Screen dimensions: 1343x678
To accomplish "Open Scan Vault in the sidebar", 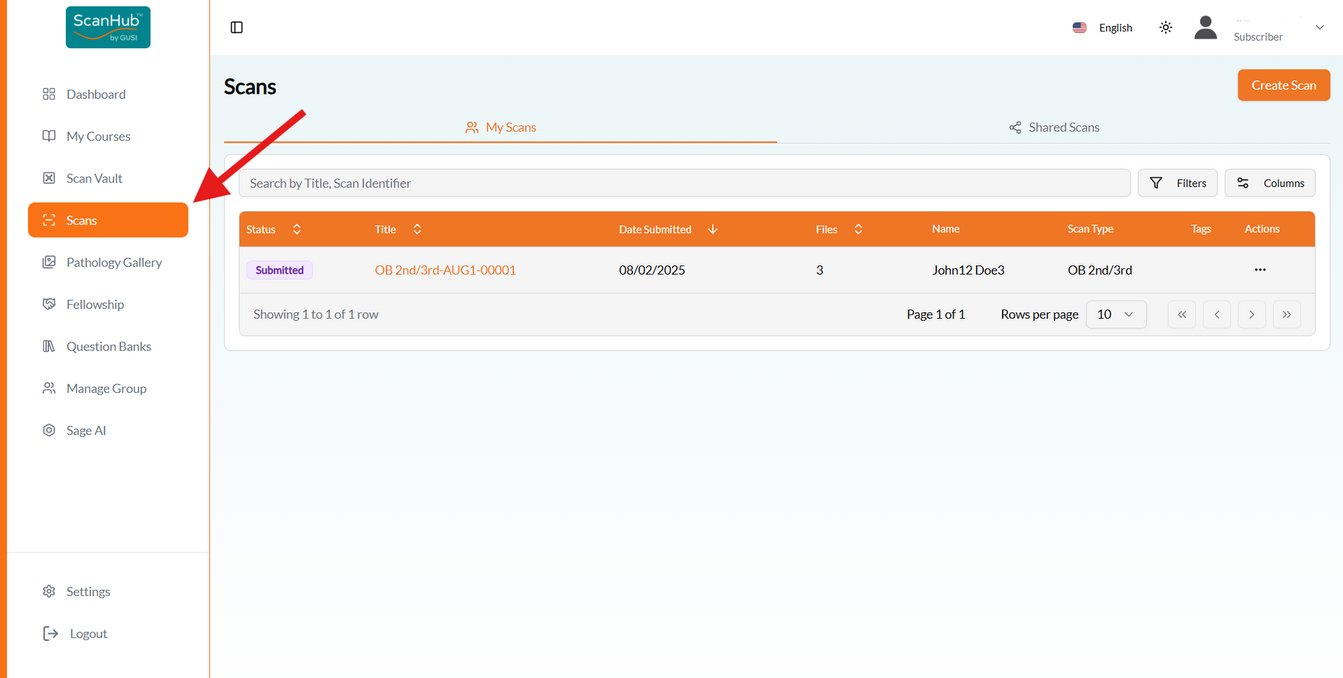I will click(x=108, y=178).
